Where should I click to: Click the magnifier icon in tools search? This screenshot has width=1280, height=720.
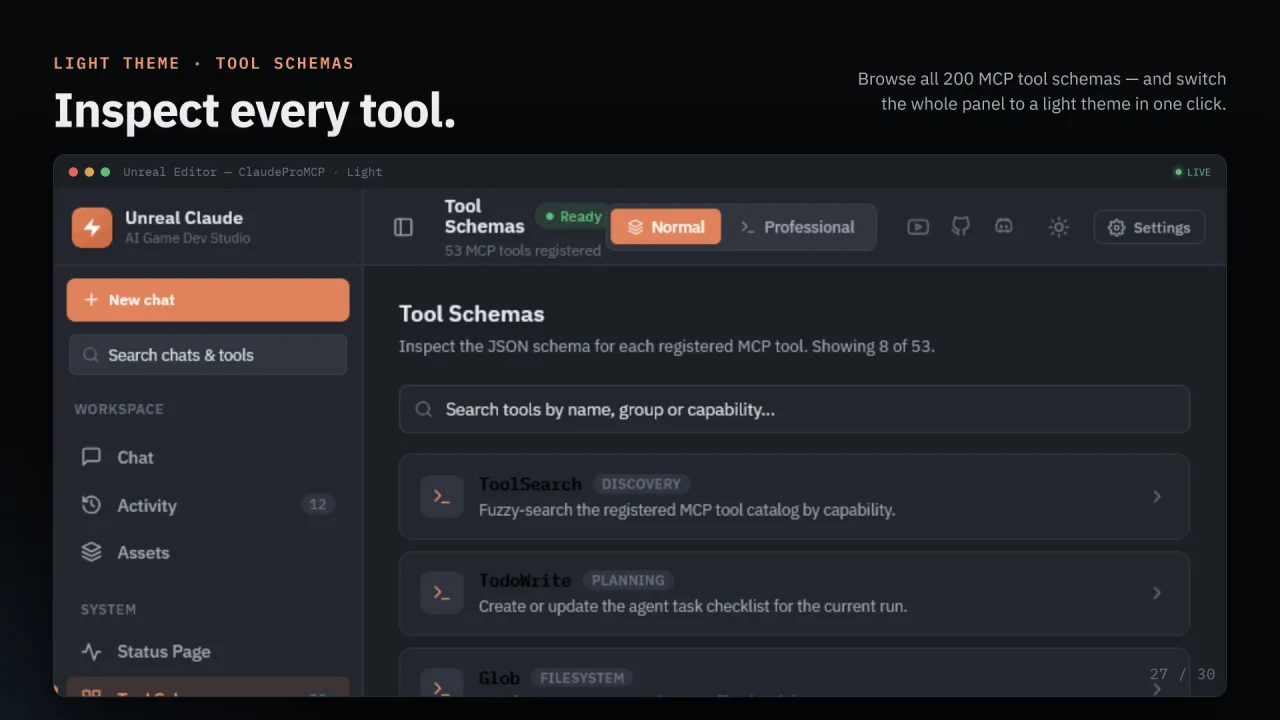424,409
